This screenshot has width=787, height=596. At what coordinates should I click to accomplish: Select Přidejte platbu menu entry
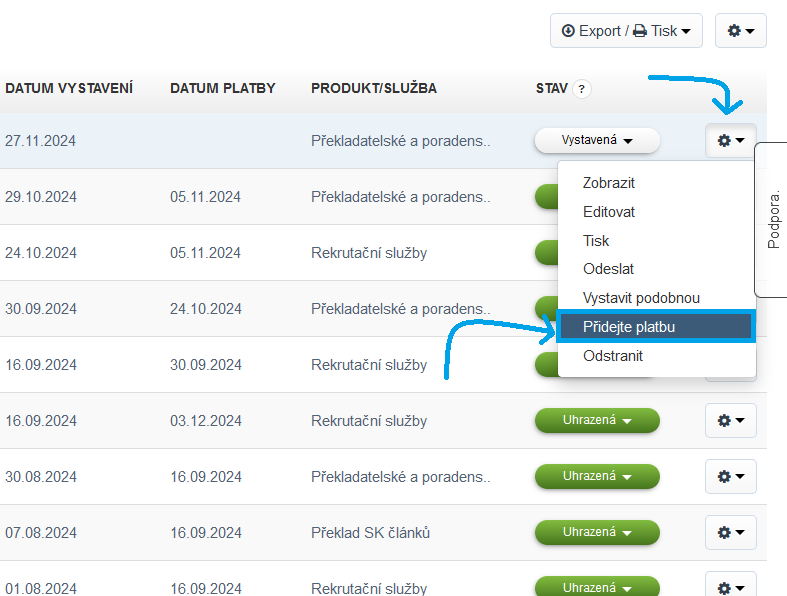coord(656,327)
